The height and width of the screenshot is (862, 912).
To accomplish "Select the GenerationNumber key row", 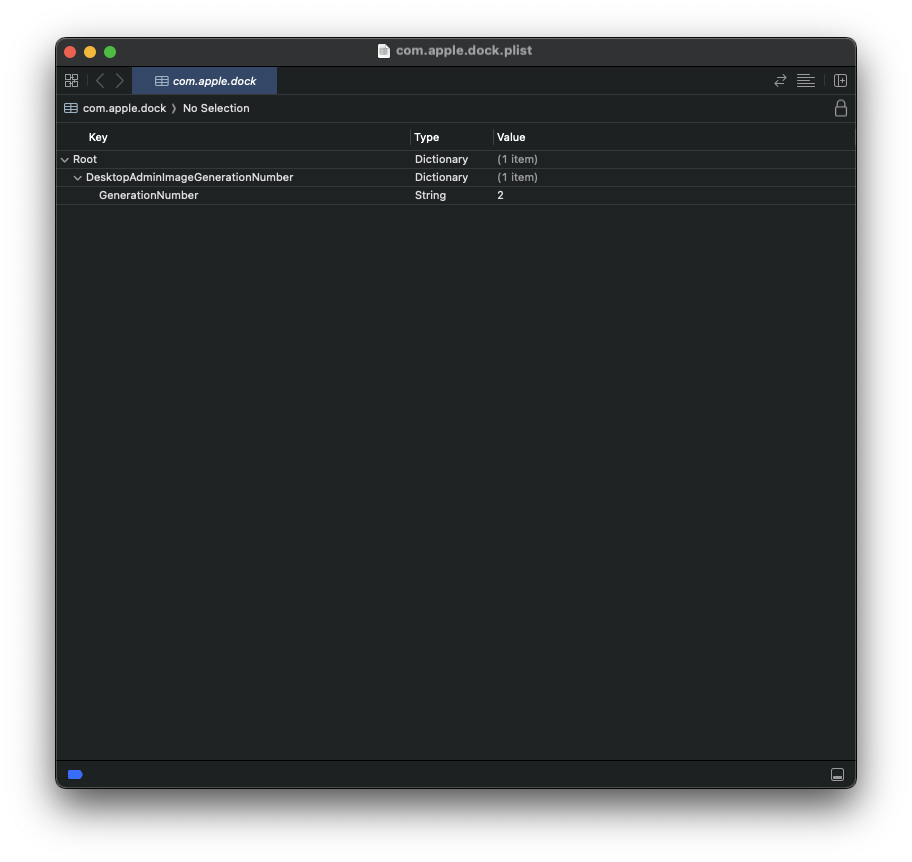I will tap(148, 195).
